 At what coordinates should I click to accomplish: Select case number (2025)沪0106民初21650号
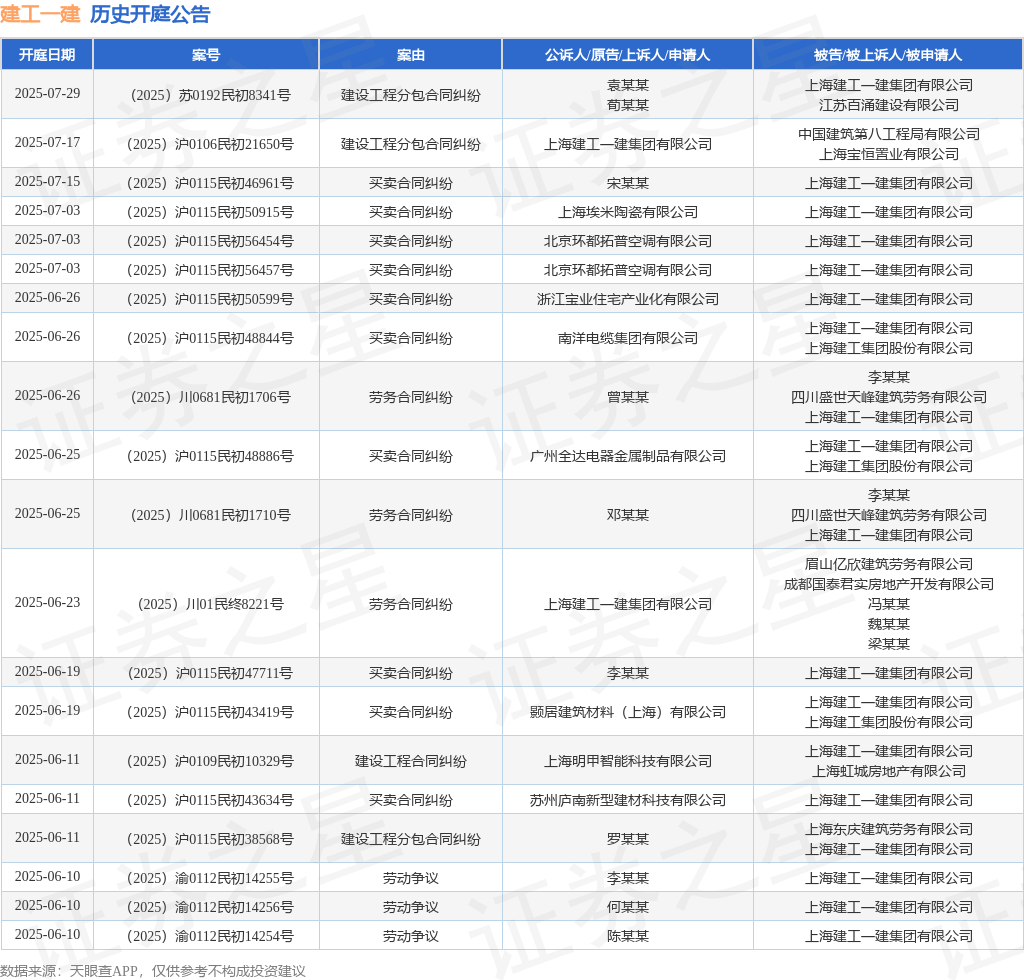coord(210,144)
